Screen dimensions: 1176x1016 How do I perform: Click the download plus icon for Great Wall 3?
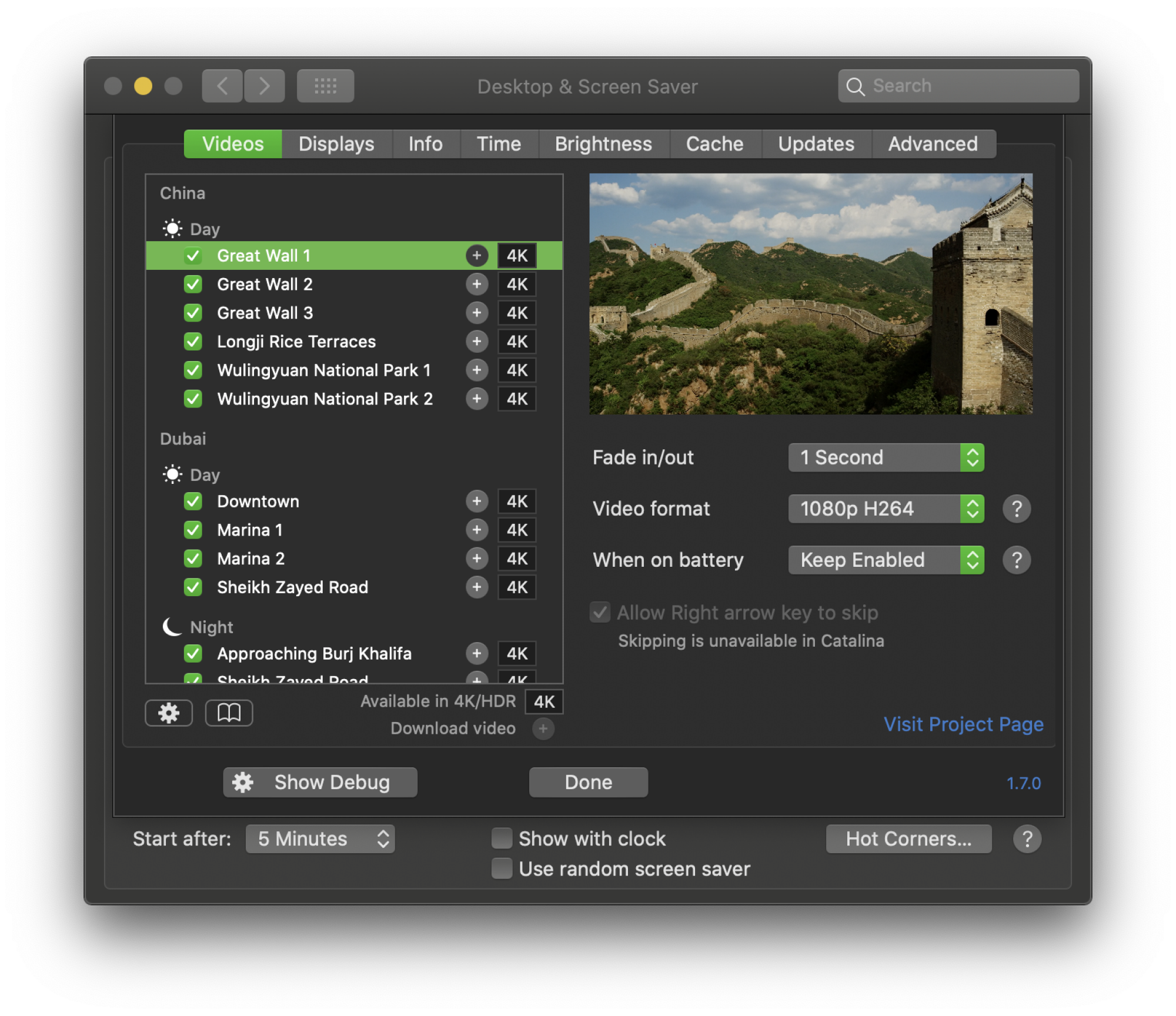coord(477,313)
